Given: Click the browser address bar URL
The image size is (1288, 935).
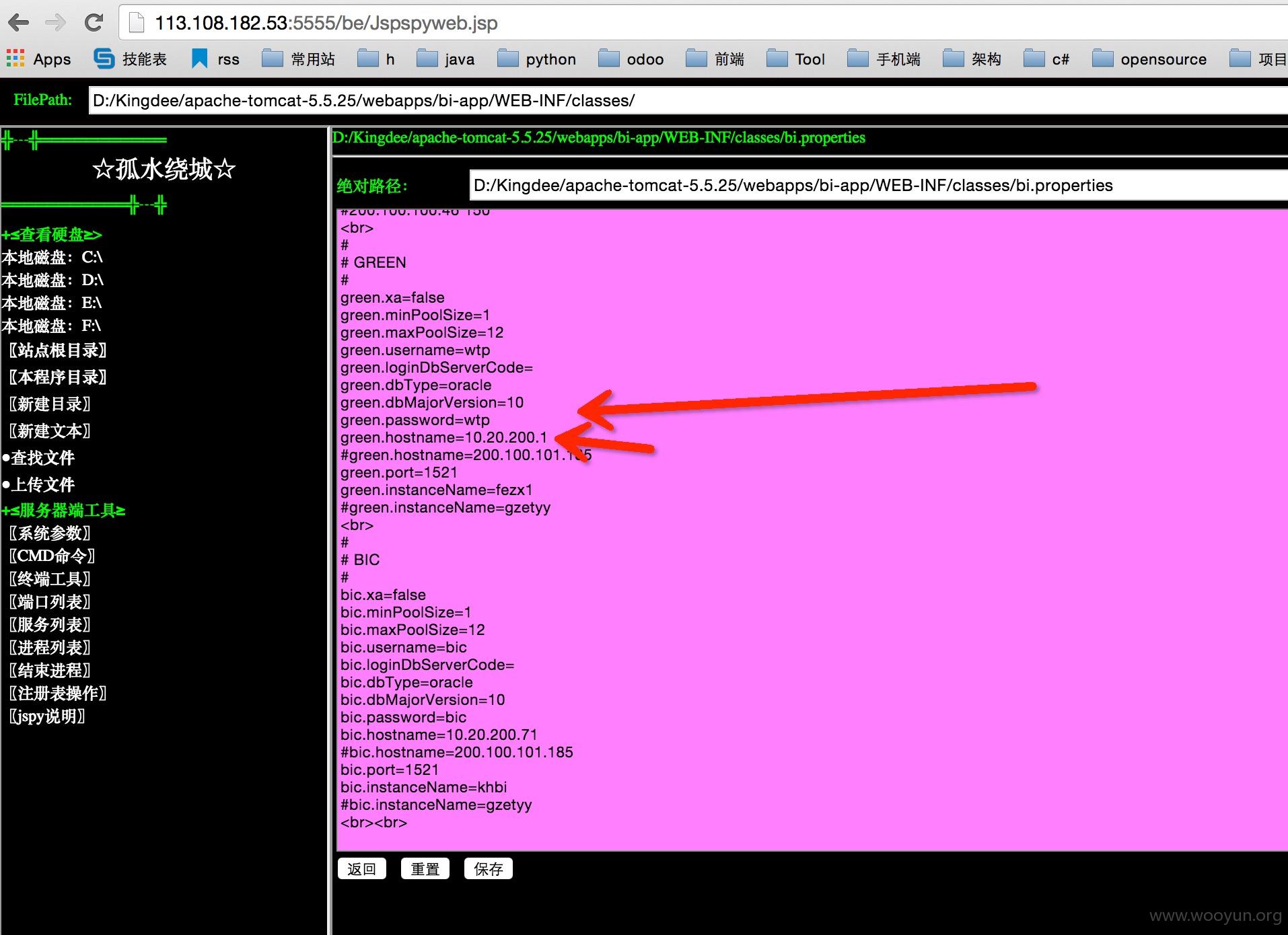Looking at the screenshot, I should [326, 23].
